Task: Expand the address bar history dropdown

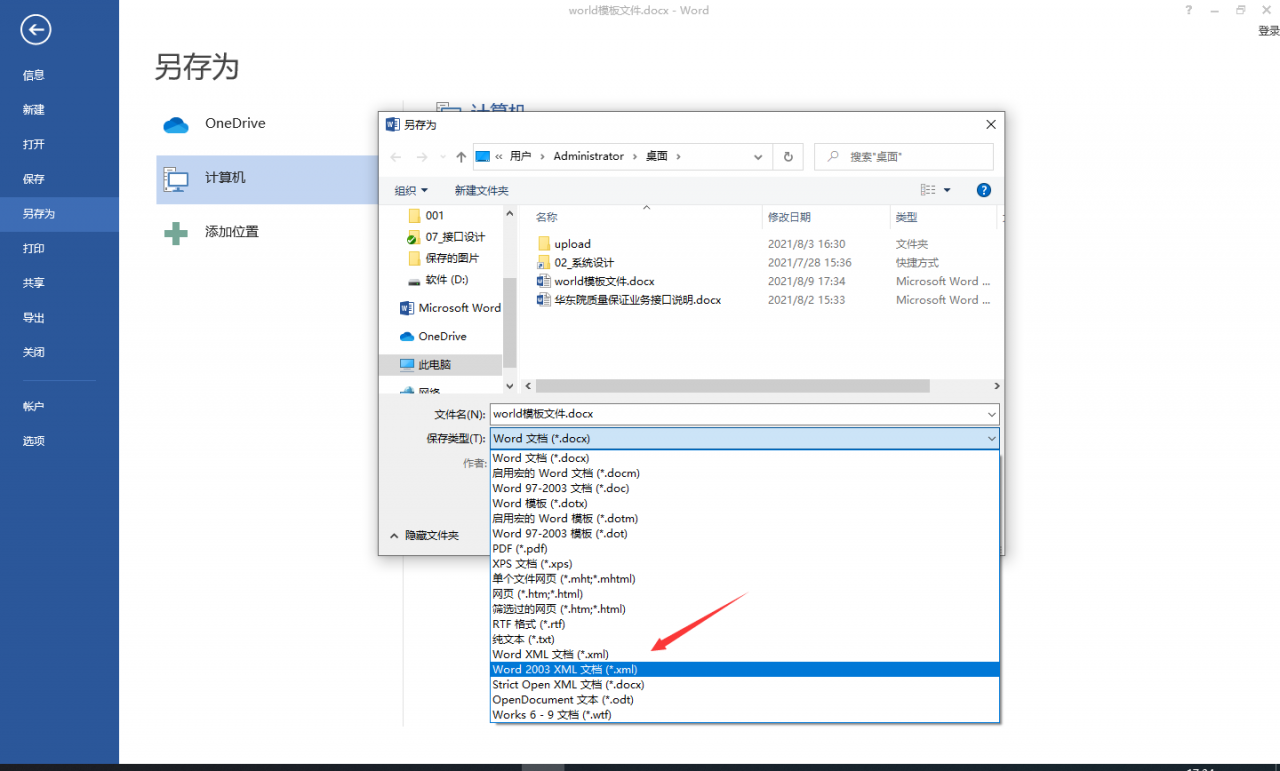Action: coord(759,157)
